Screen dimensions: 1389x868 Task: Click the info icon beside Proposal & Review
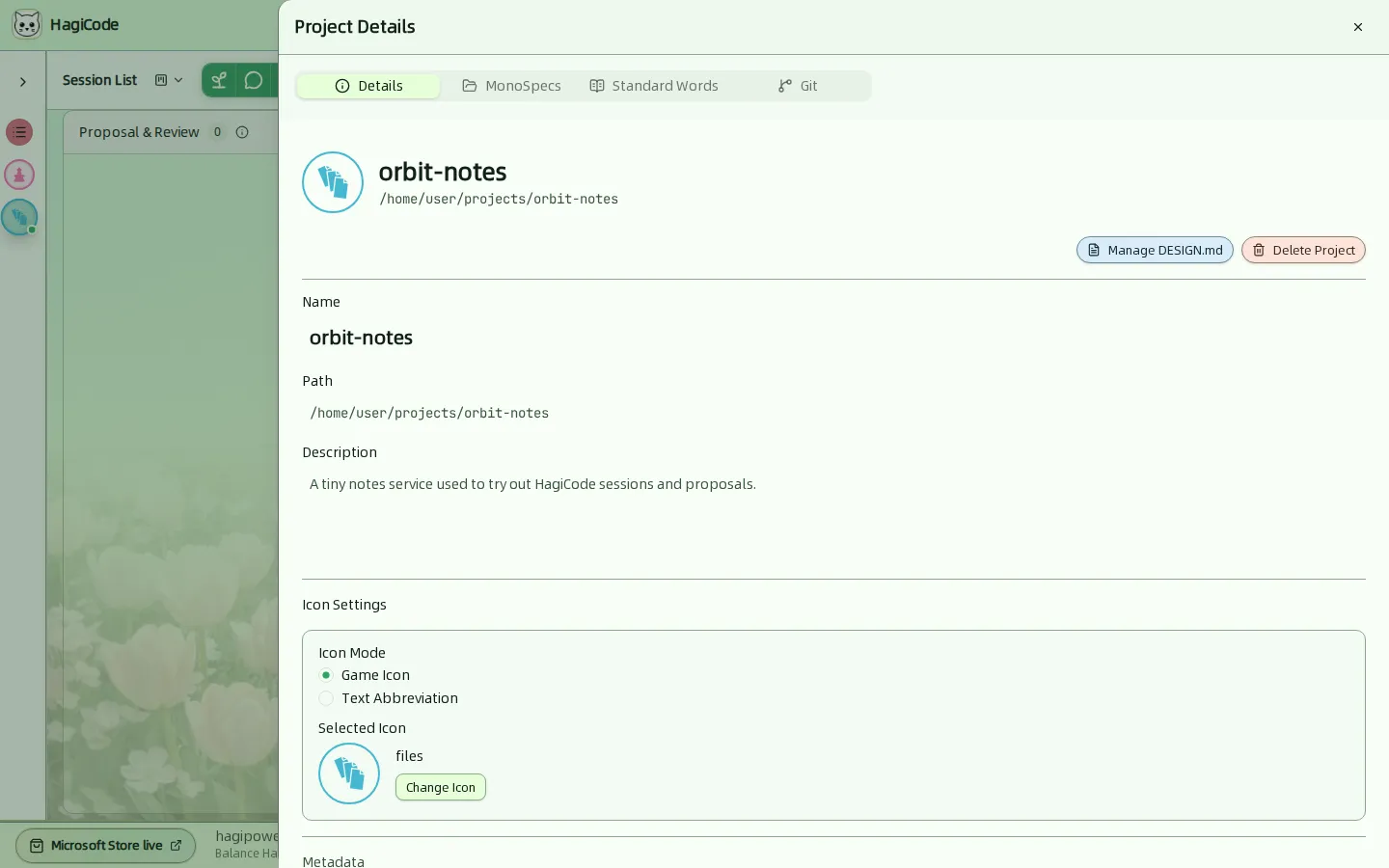242,132
